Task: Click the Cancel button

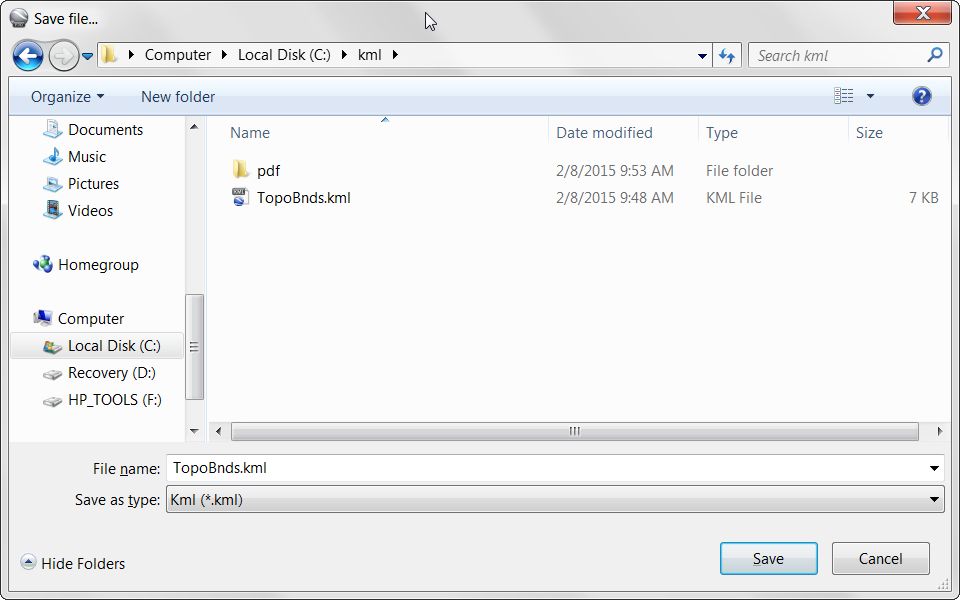Action: click(880, 558)
